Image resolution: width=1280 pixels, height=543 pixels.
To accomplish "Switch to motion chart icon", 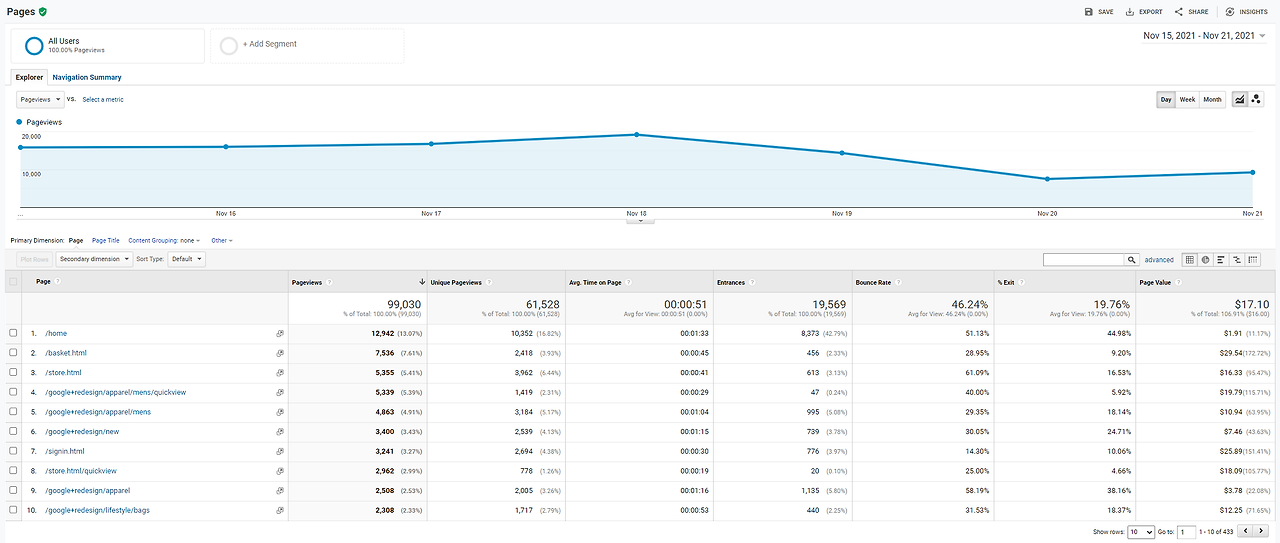I will click(x=1256, y=99).
